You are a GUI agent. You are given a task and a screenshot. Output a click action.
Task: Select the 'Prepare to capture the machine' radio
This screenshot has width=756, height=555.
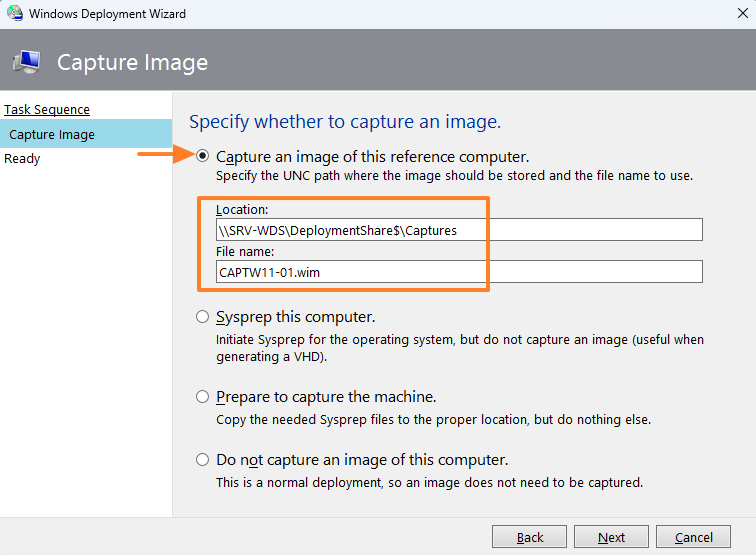[x=203, y=397]
